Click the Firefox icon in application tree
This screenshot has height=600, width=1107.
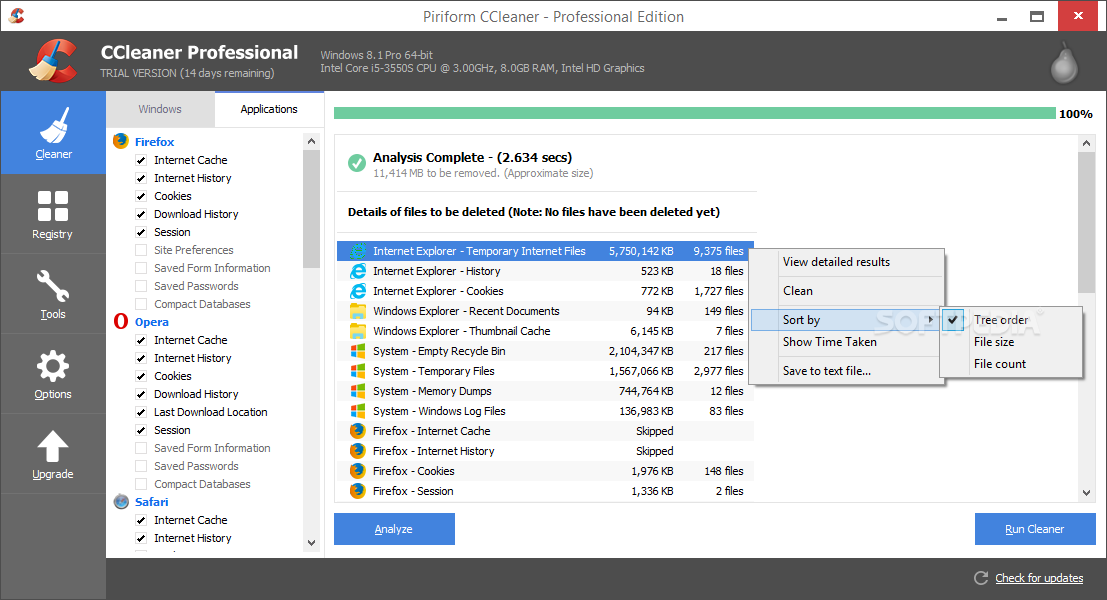click(121, 141)
